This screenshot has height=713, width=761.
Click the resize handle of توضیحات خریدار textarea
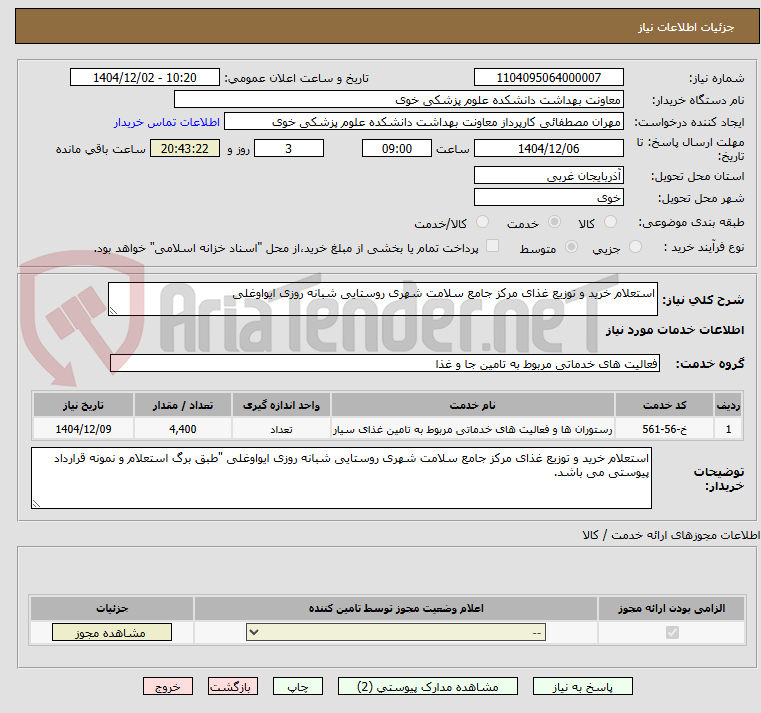coord(36,504)
